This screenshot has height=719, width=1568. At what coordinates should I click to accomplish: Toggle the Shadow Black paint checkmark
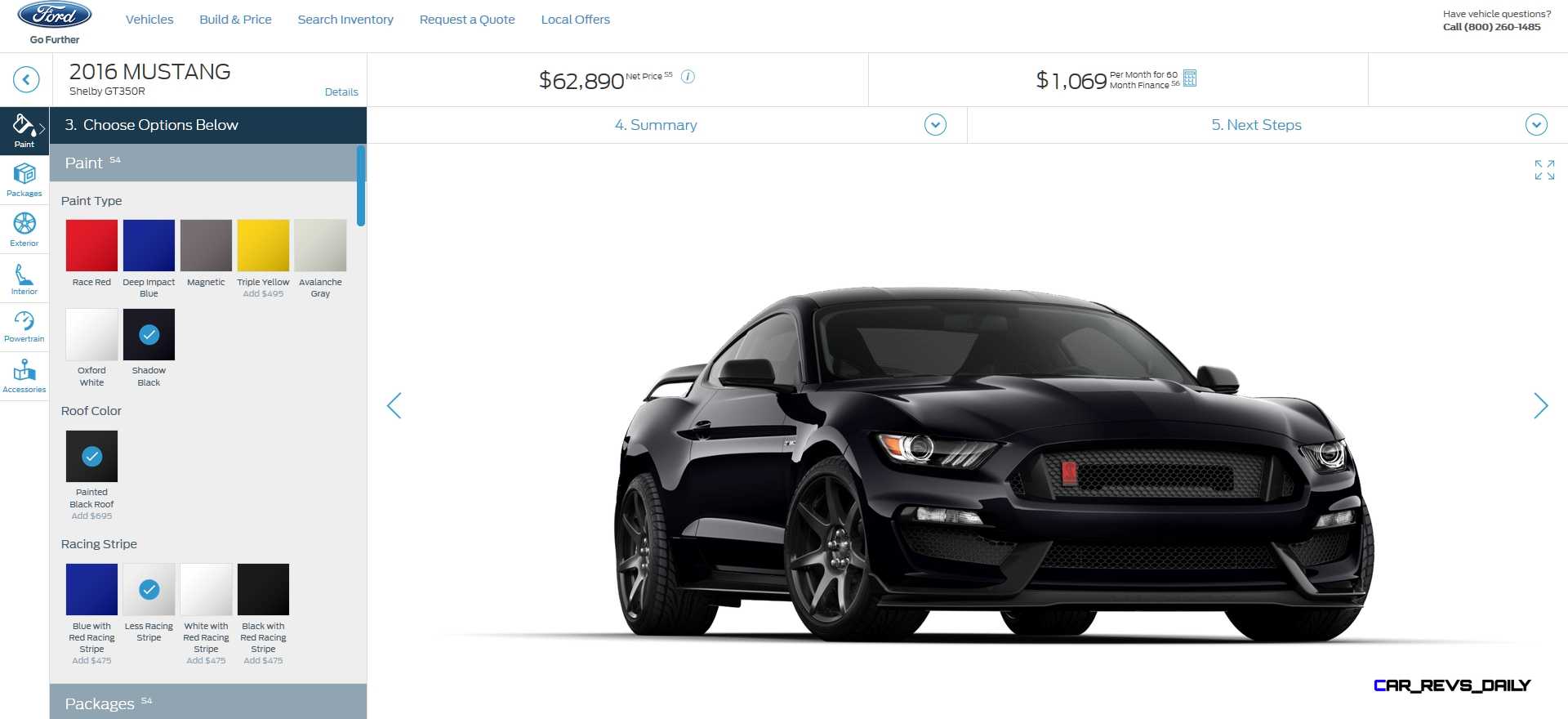[149, 334]
